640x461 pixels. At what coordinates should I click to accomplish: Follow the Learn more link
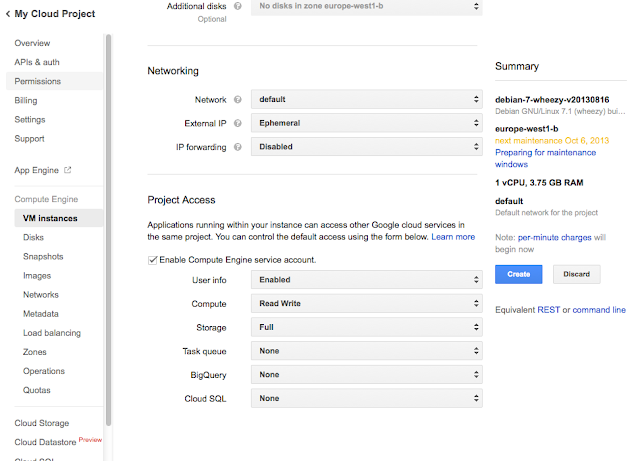pos(453,237)
